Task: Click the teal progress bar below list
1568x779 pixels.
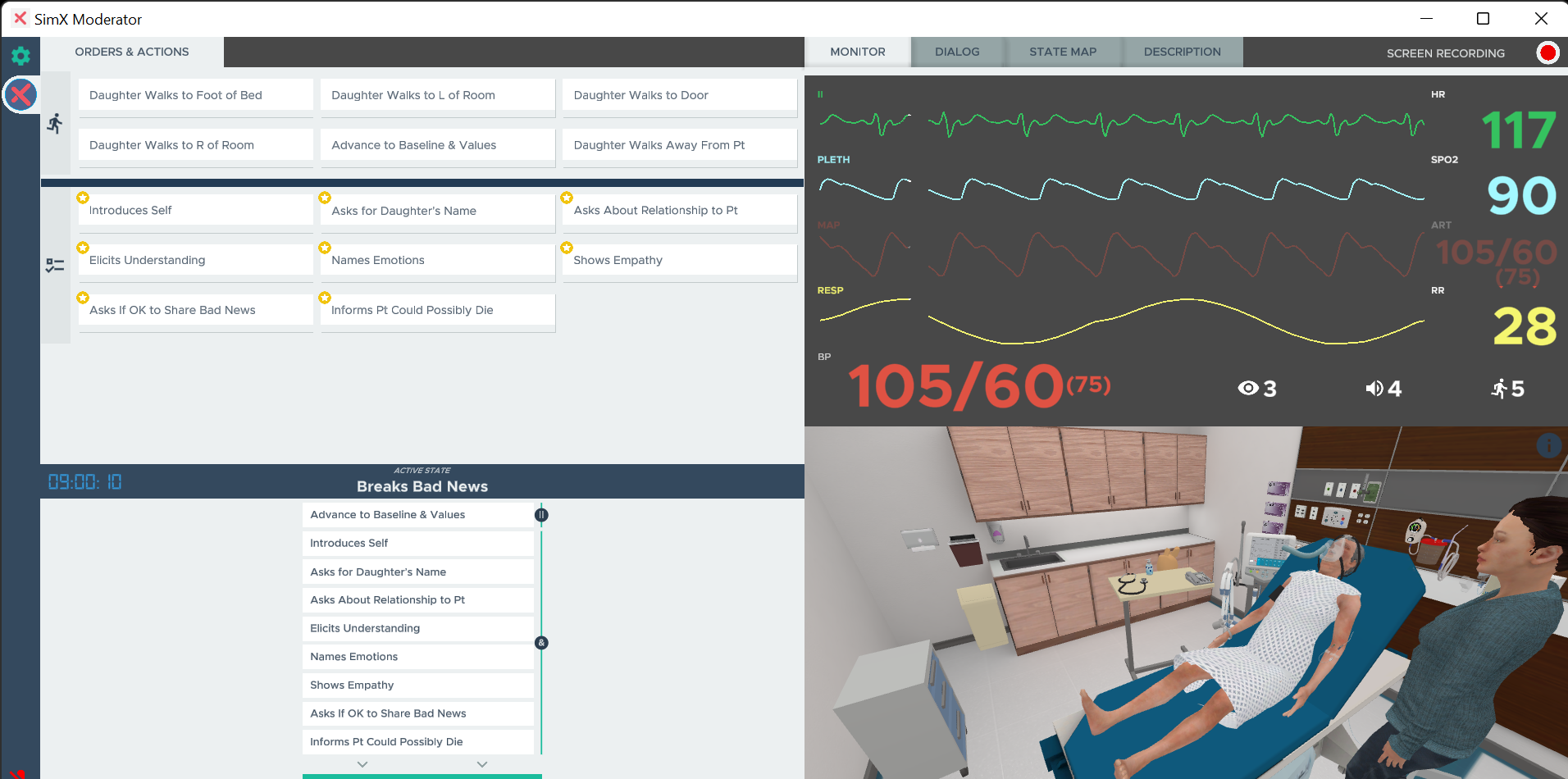Action: [422, 776]
